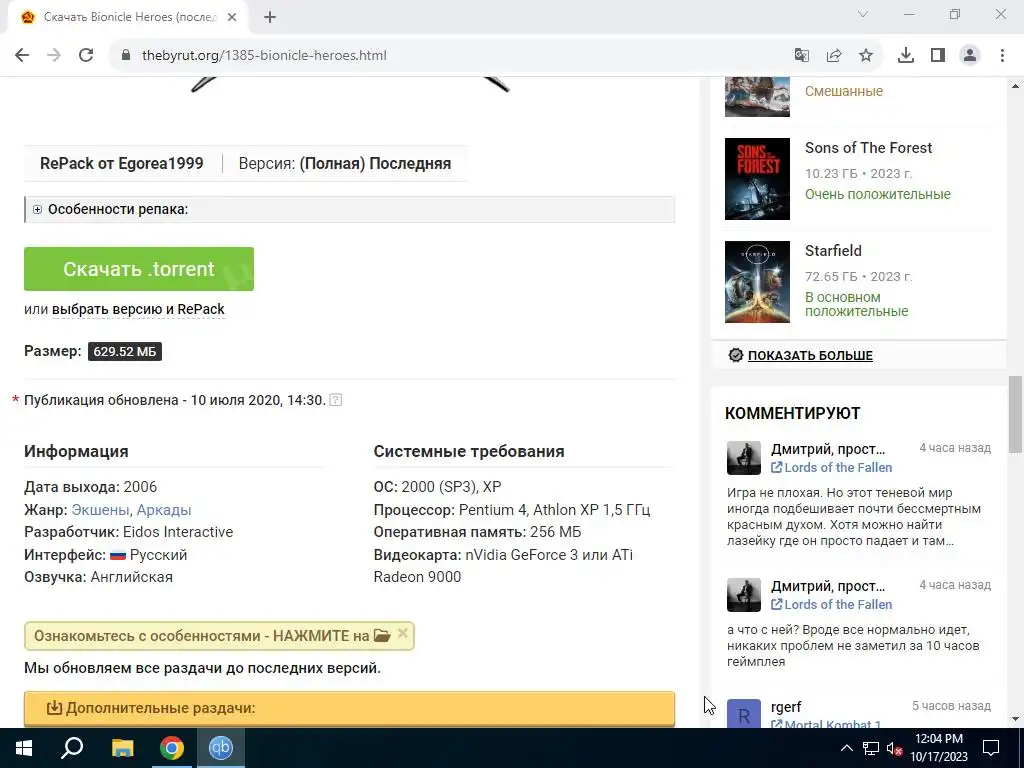The height and width of the screenshot is (768, 1024).
Task: Select the 629.52 МБ size badge
Action: (x=125, y=351)
